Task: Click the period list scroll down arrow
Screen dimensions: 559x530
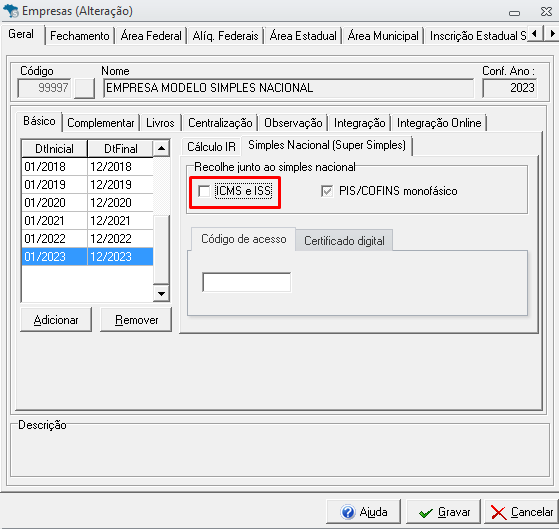Action: 161,294
